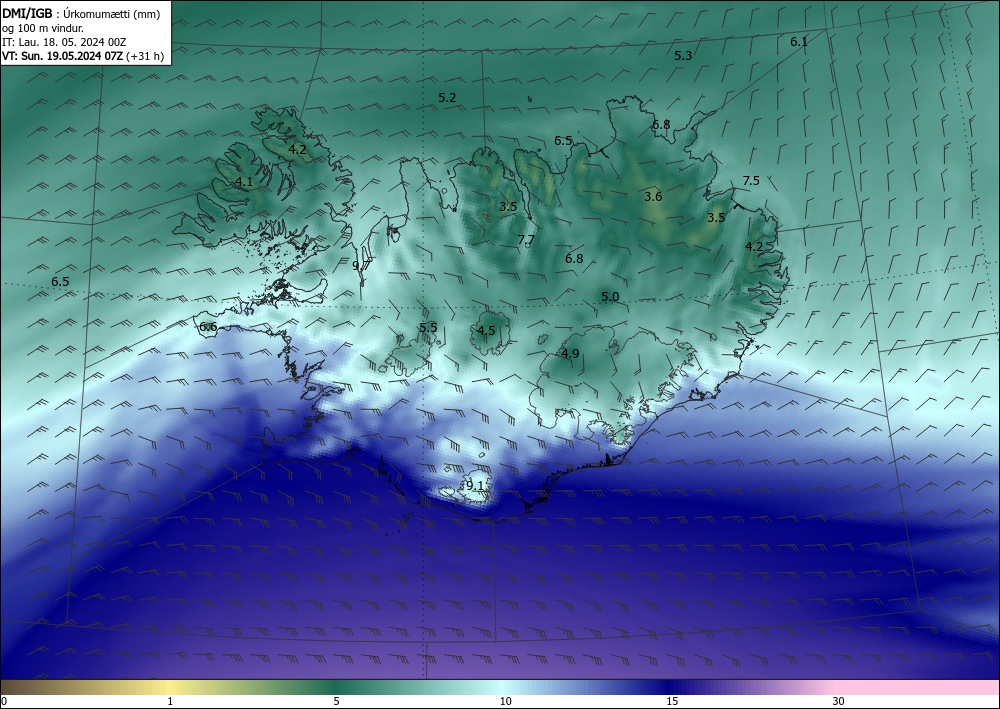
Task: Click the 6.1 value in the northeast
Action: [798, 41]
